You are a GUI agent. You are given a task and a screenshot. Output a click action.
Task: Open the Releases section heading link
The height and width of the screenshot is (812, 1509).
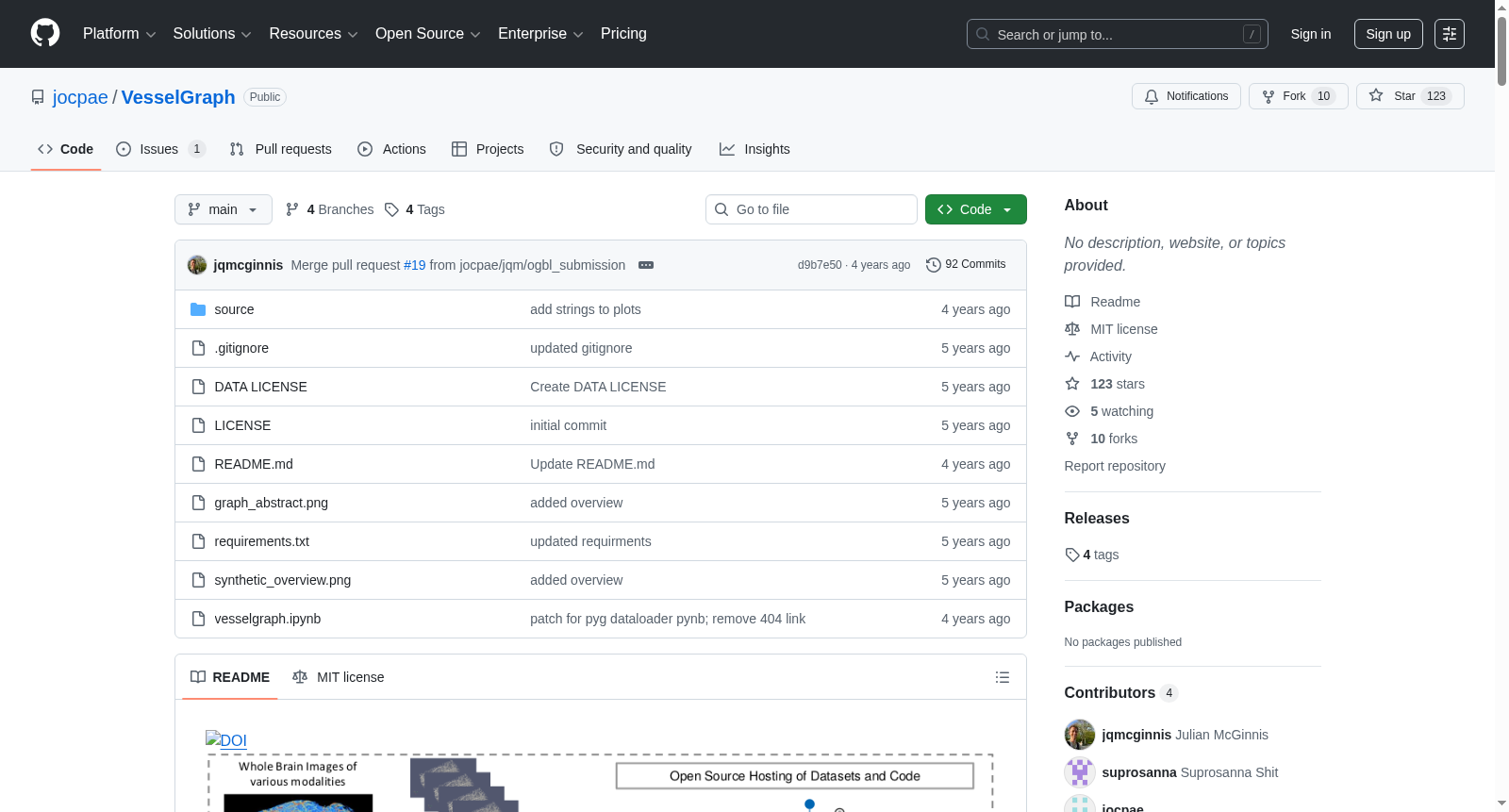pos(1097,518)
